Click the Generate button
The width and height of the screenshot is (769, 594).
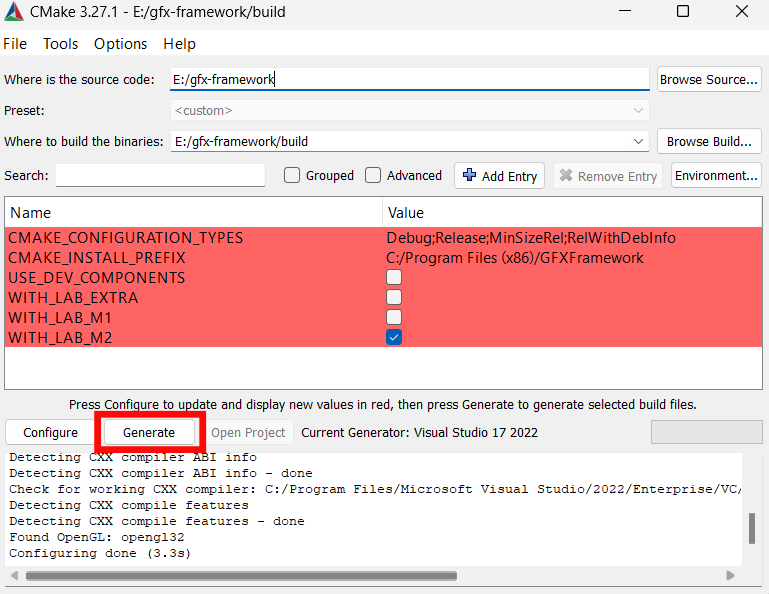(149, 432)
